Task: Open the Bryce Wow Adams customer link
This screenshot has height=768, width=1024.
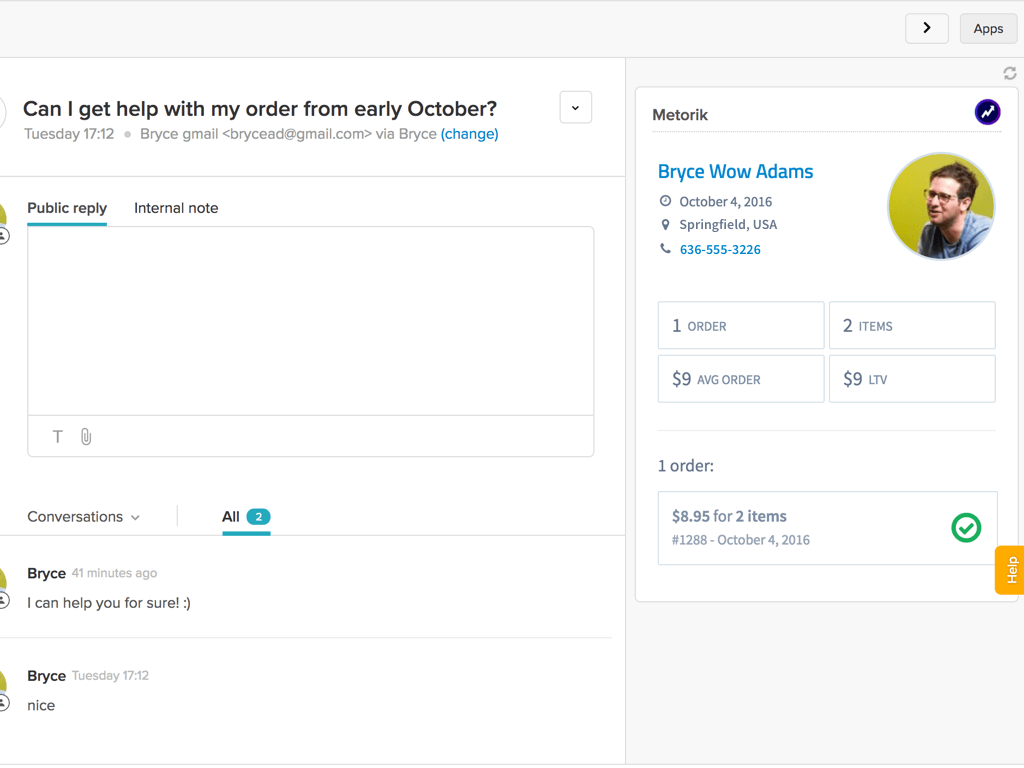Action: [x=735, y=171]
